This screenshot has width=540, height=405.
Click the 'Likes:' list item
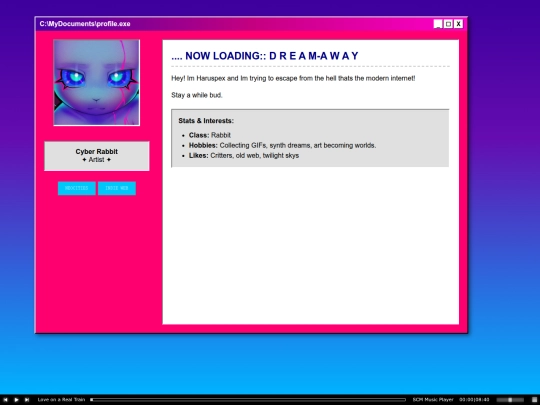click(244, 156)
